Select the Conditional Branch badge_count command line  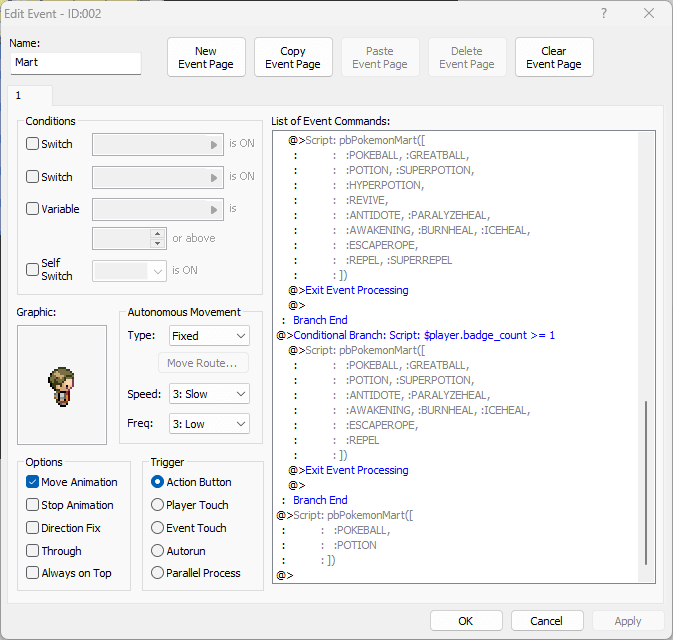click(415, 335)
